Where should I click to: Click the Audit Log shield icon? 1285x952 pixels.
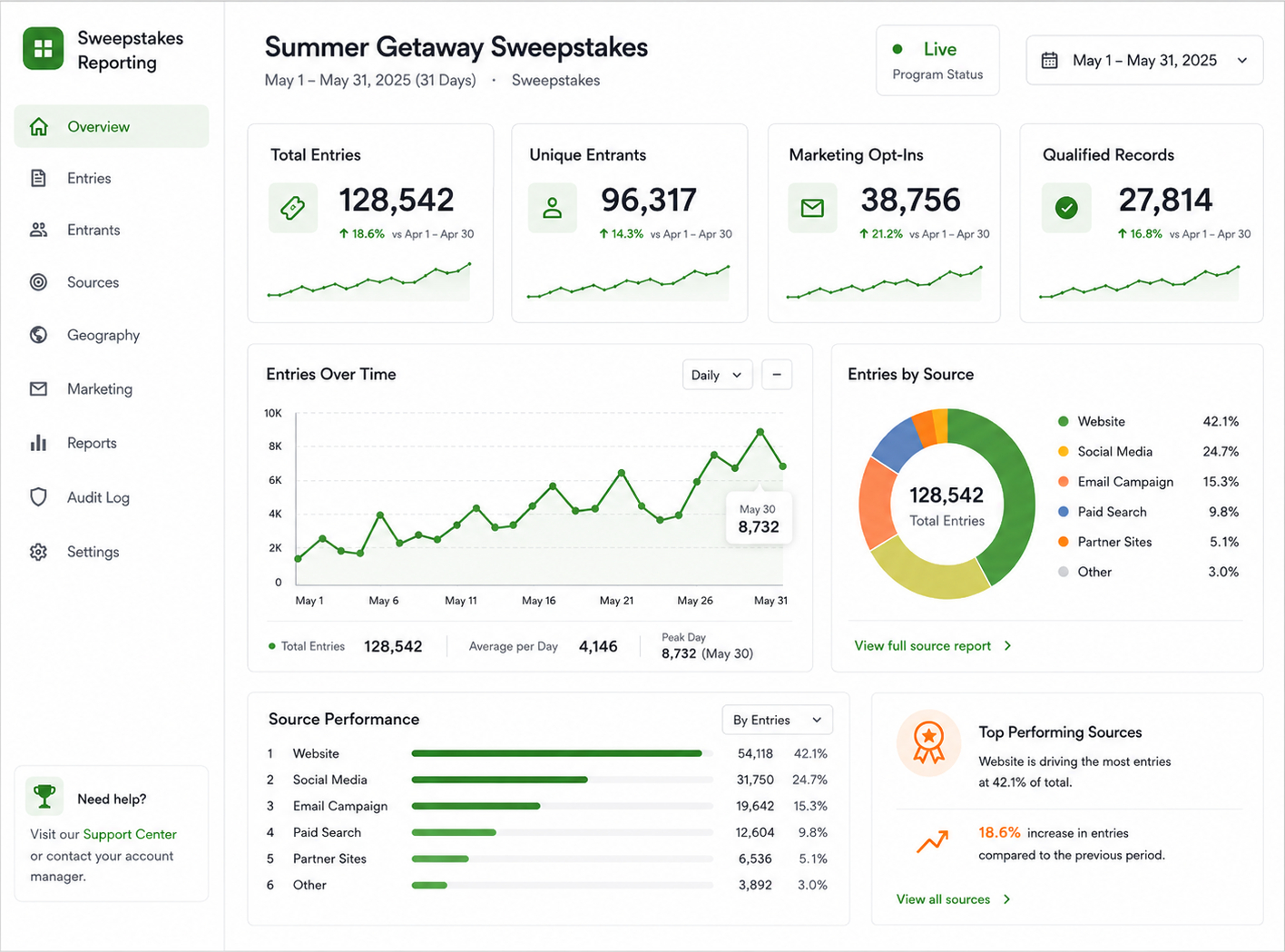[x=38, y=497]
